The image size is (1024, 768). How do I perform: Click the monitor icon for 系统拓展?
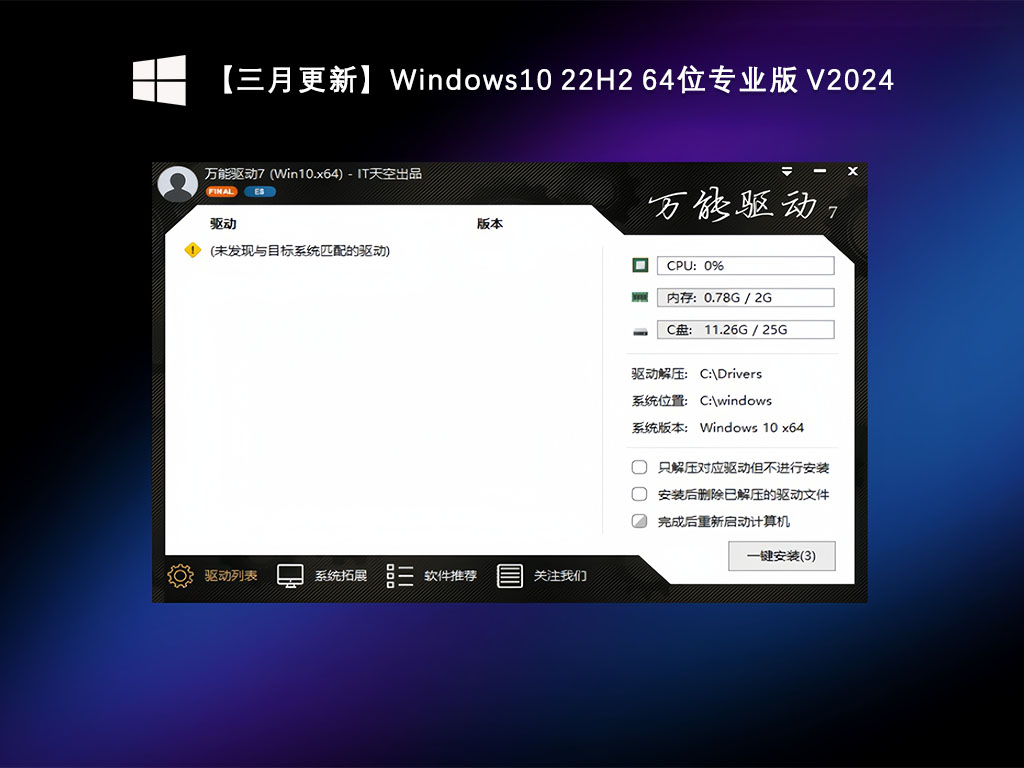tap(290, 575)
